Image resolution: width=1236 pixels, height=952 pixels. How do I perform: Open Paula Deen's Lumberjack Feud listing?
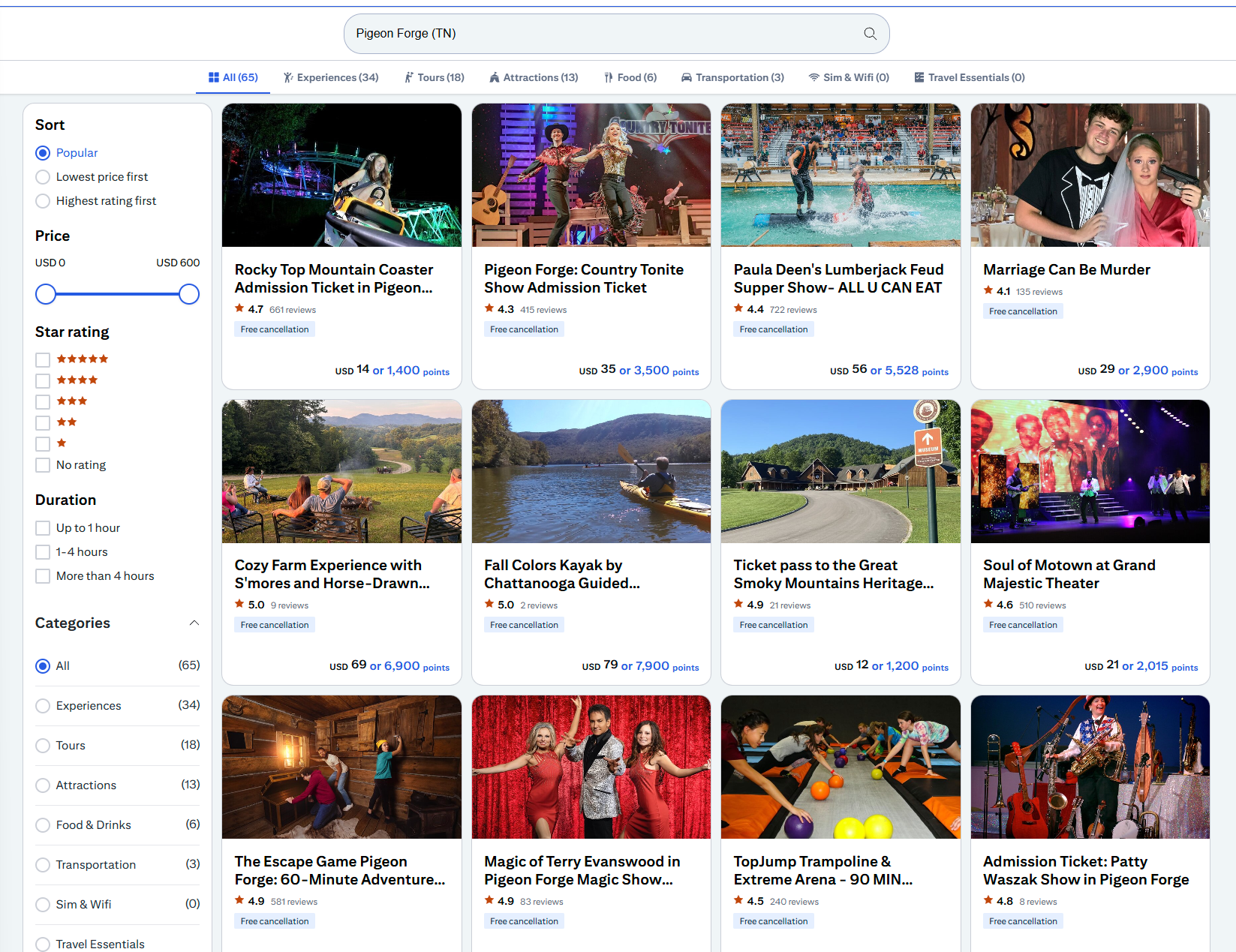click(838, 278)
